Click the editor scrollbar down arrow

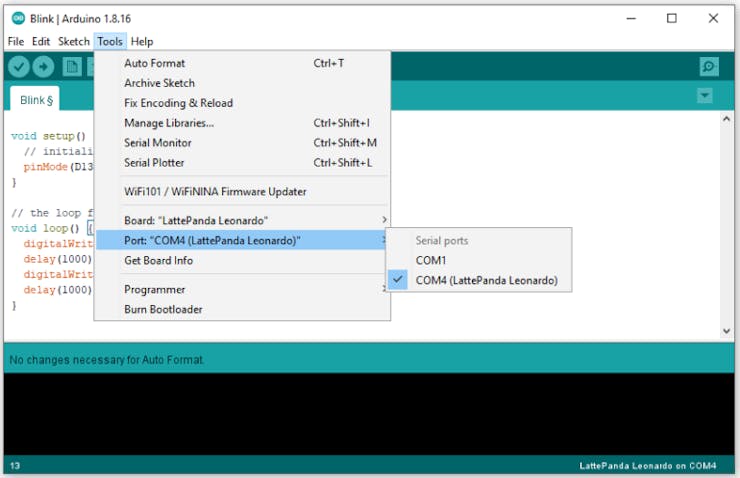pos(727,331)
